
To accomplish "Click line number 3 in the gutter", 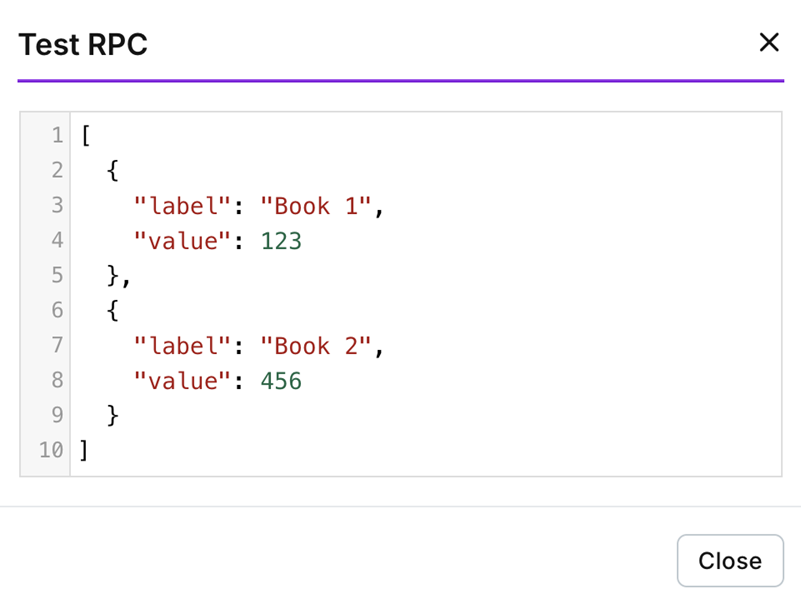I will pyautogui.click(x=57, y=205).
